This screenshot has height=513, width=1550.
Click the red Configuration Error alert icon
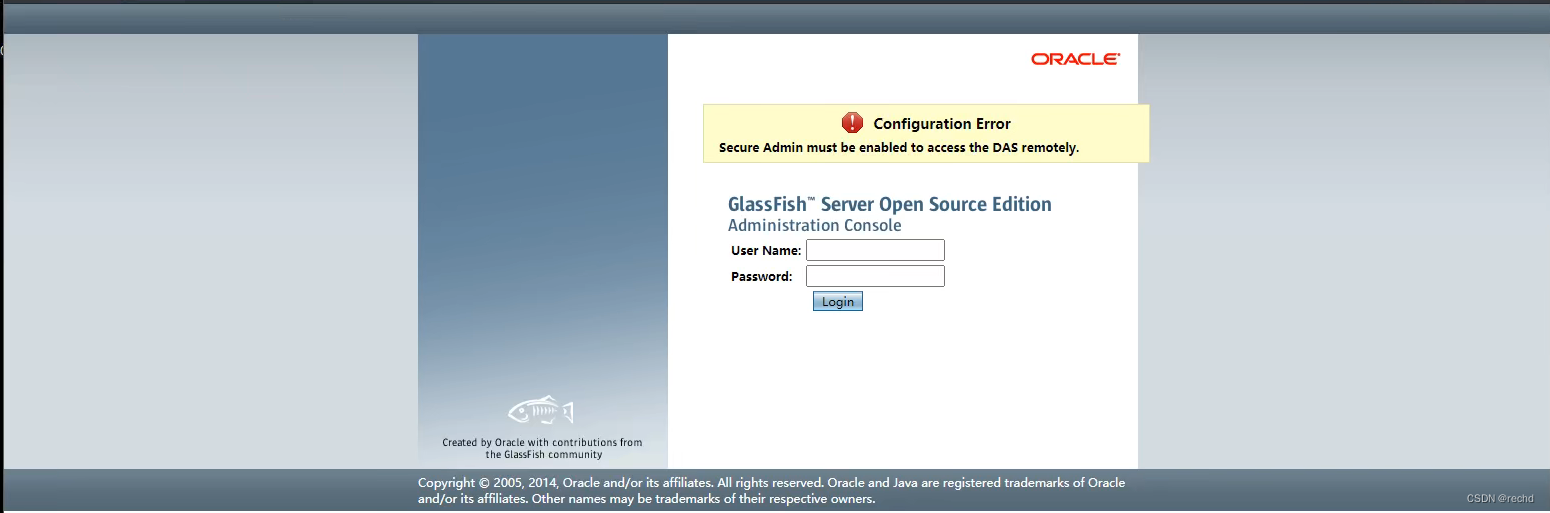[852, 123]
